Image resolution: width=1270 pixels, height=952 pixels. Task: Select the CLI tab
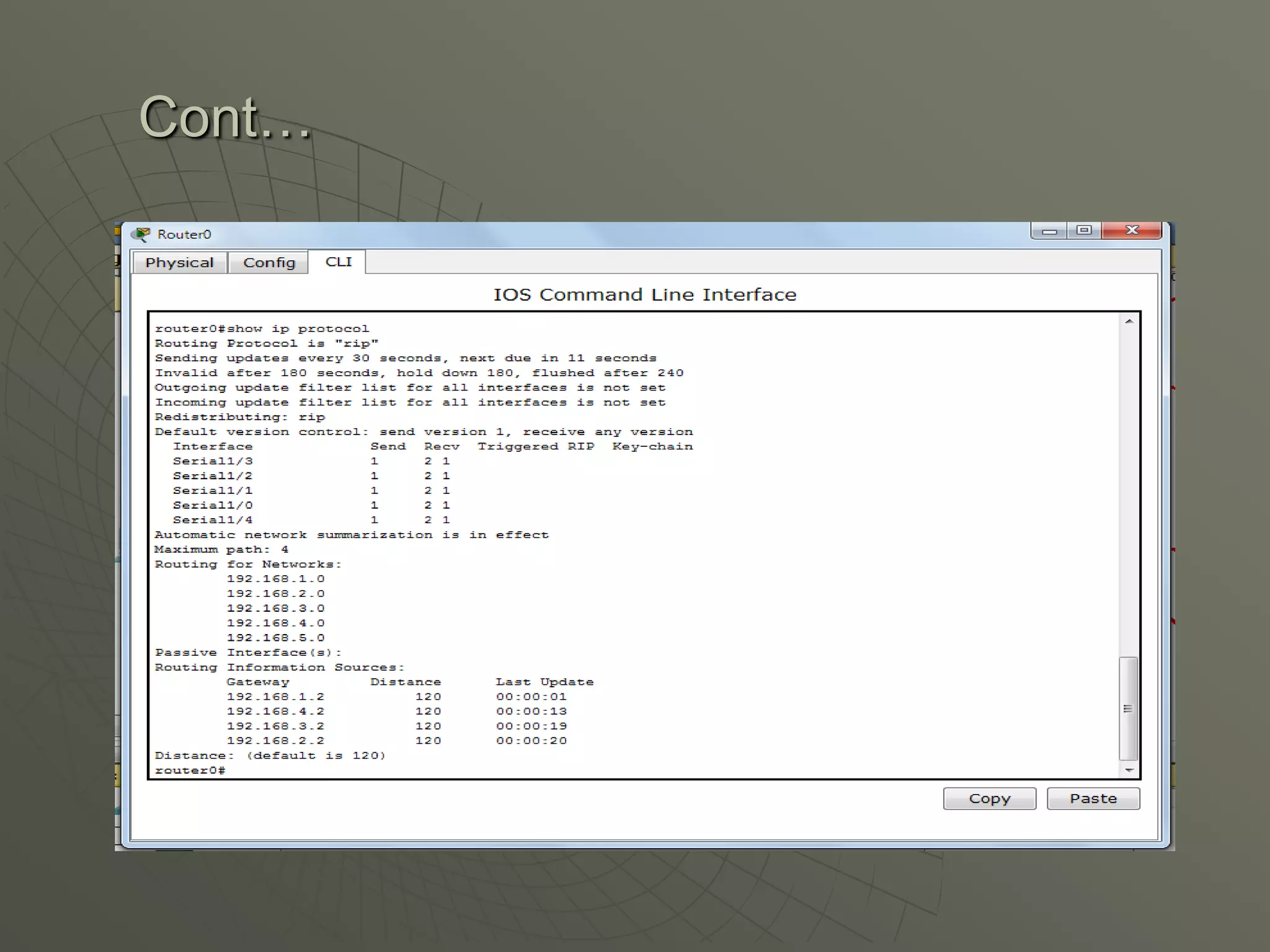(339, 262)
